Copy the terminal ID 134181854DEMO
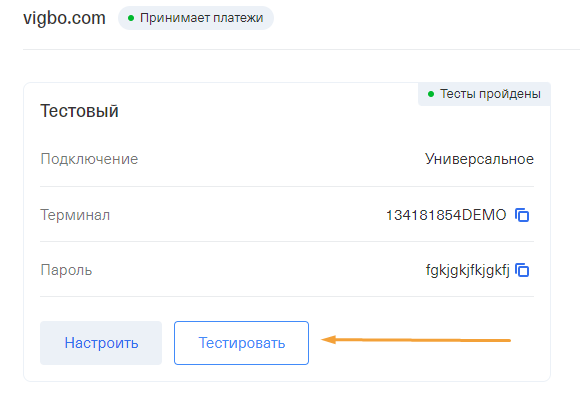 pos(522,215)
